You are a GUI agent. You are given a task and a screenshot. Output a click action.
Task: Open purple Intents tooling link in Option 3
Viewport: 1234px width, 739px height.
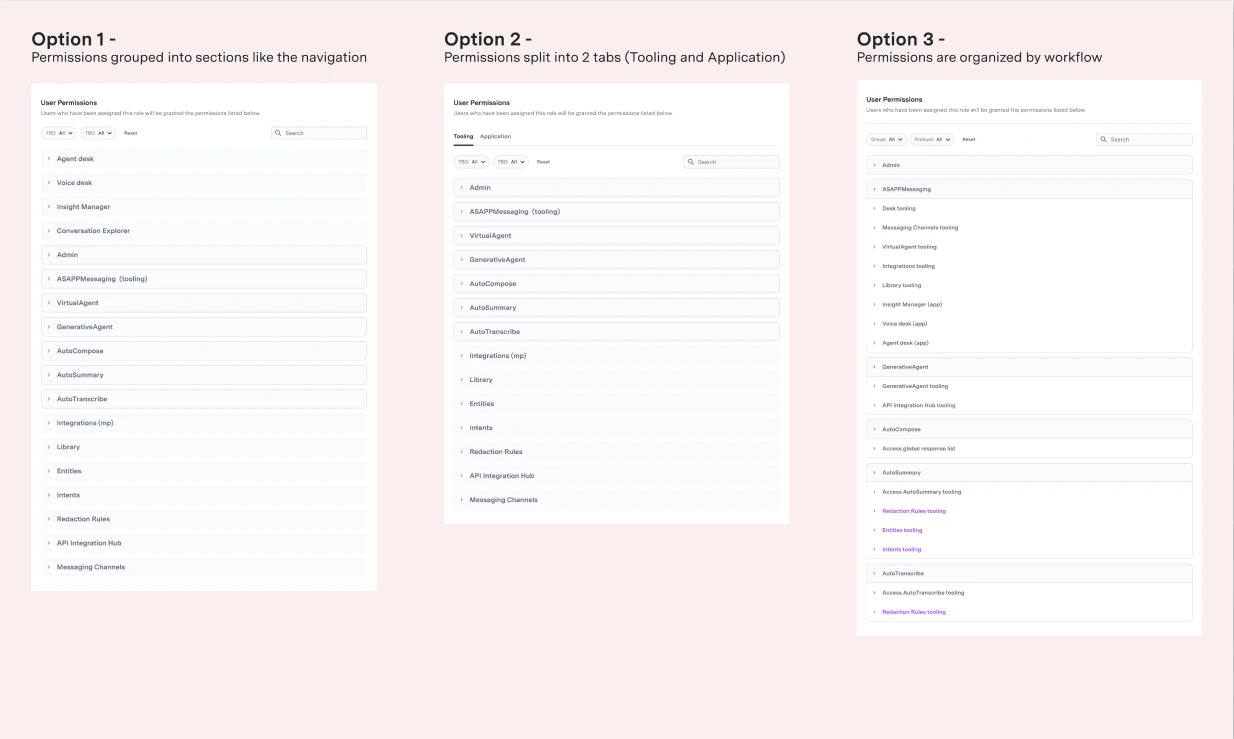pyautogui.click(x=902, y=549)
